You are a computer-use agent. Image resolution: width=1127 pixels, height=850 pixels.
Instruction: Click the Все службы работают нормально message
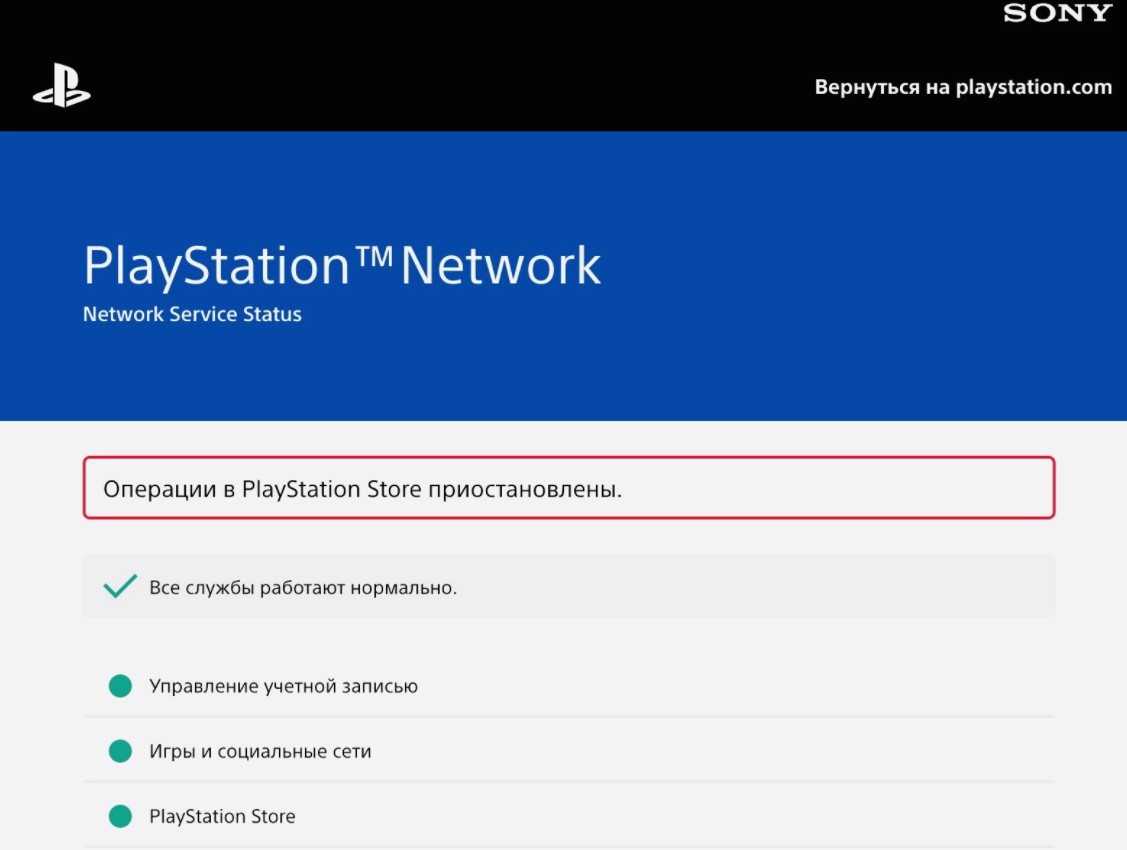tap(303, 588)
